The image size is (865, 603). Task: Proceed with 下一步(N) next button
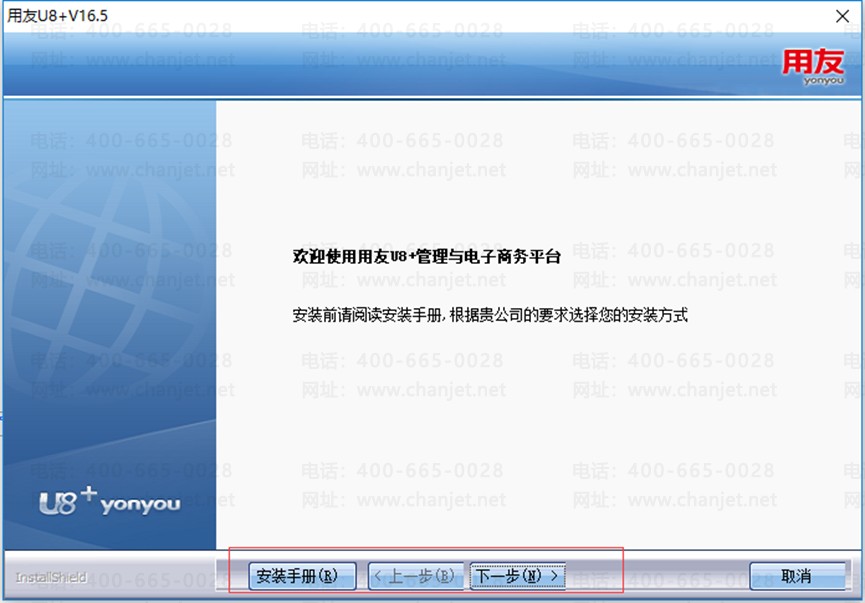pos(517,576)
